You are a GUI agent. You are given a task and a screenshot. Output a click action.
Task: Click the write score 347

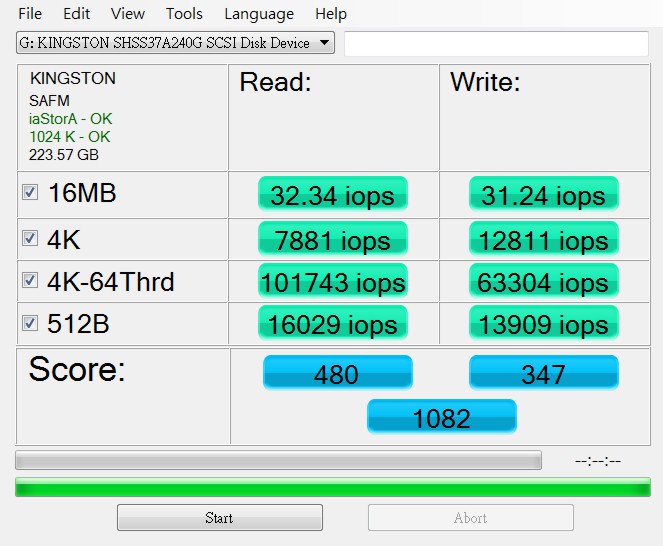point(544,373)
